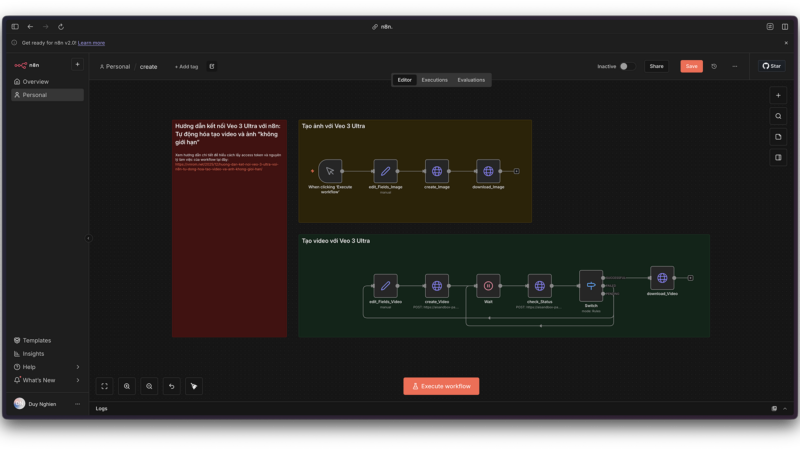Toggle the Inactive workflow switch
The height and width of the screenshot is (450, 800).
coord(625,66)
